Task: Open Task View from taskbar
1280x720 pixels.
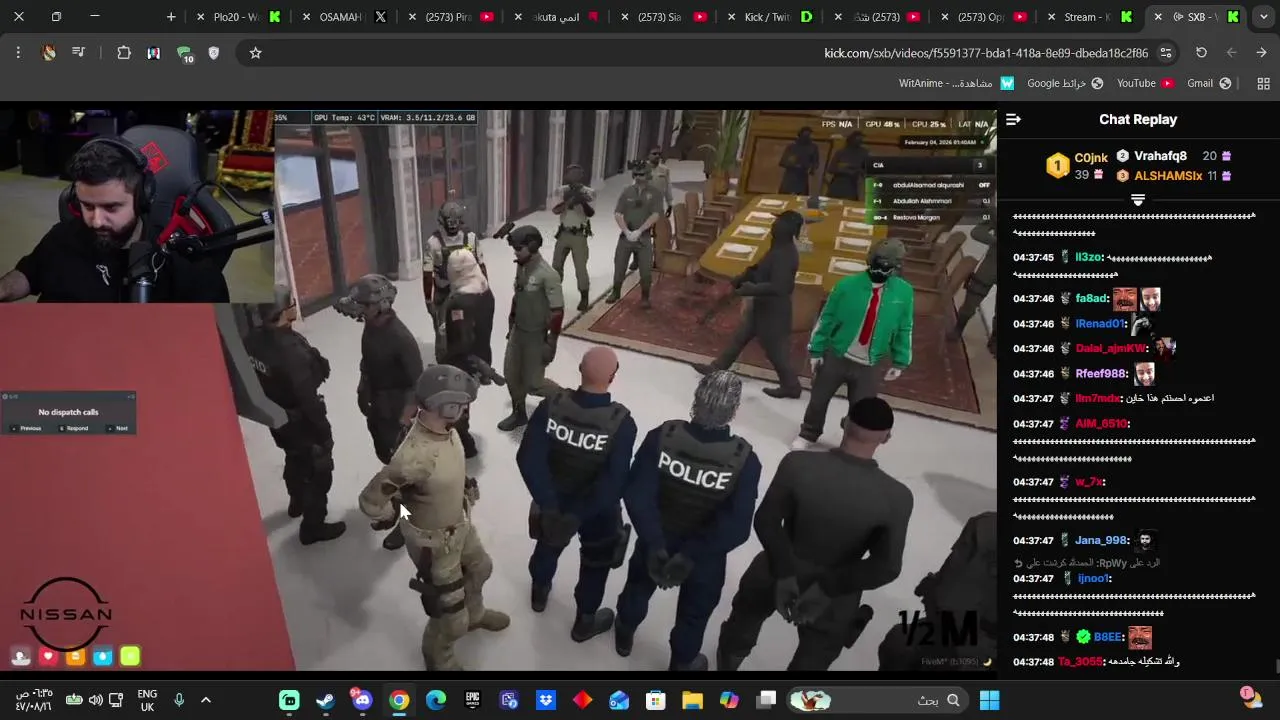Action: (766, 700)
